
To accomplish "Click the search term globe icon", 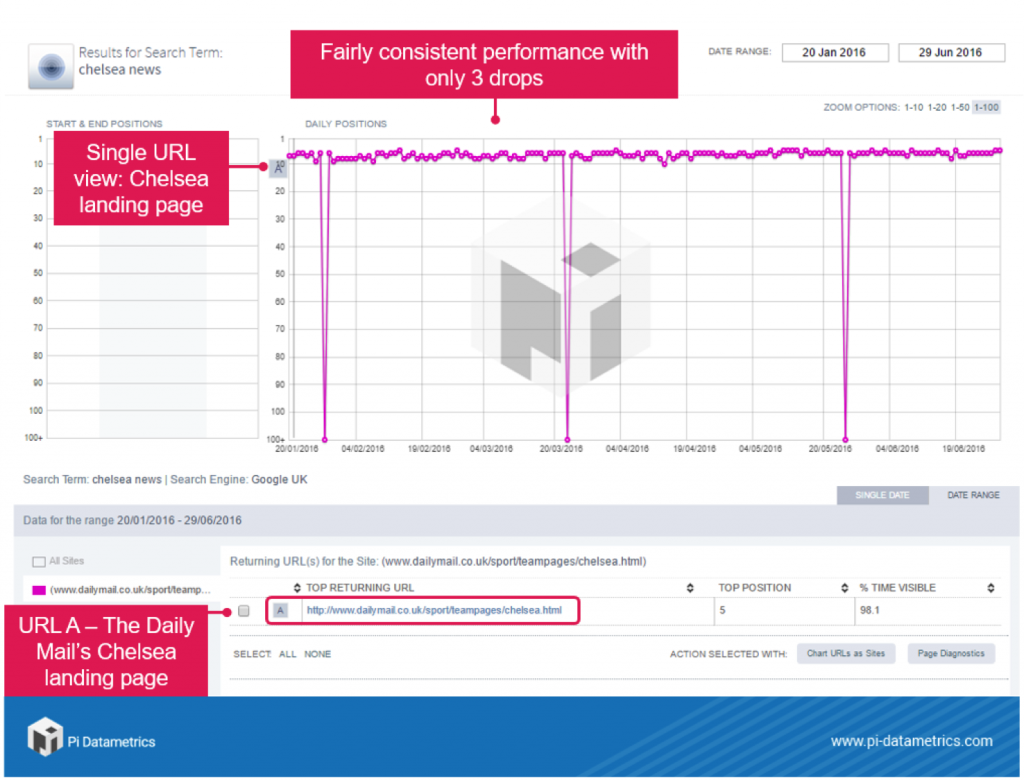I will [51, 68].
